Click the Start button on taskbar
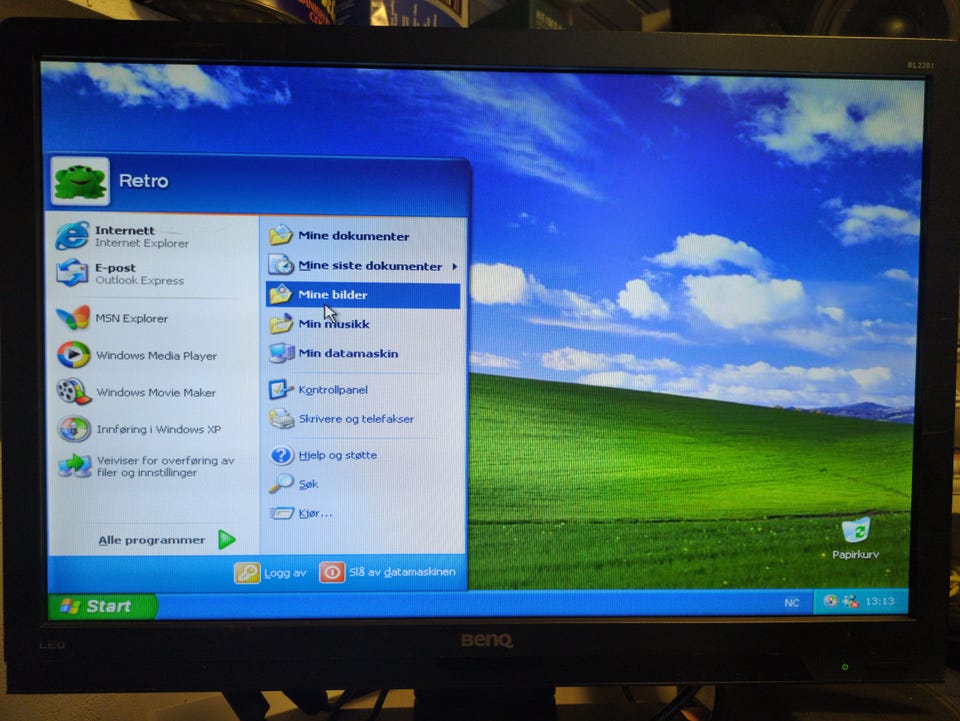Image resolution: width=960 pixels, height=721 pixels. pyautogui.click(x=102, y=606)
